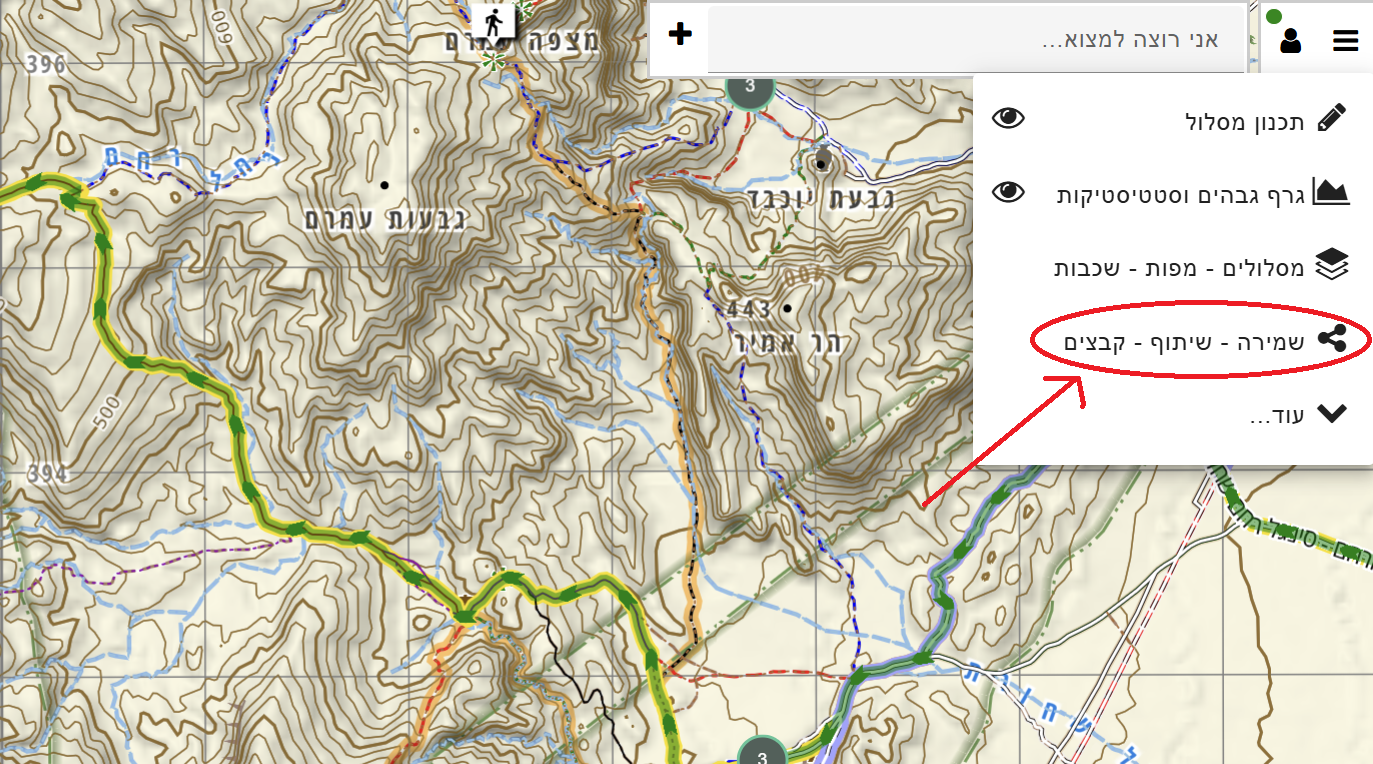
Task: Focus the אני רוצה למצוא search field
Action: 975,40
